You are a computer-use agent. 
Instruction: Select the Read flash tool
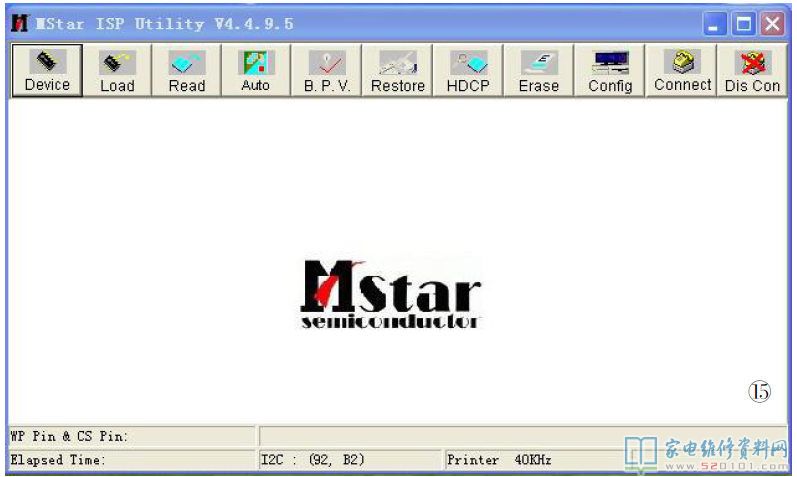(187, 71)
